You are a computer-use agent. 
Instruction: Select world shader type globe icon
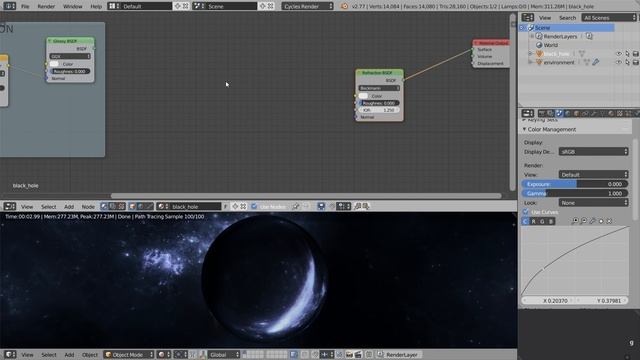141,207
